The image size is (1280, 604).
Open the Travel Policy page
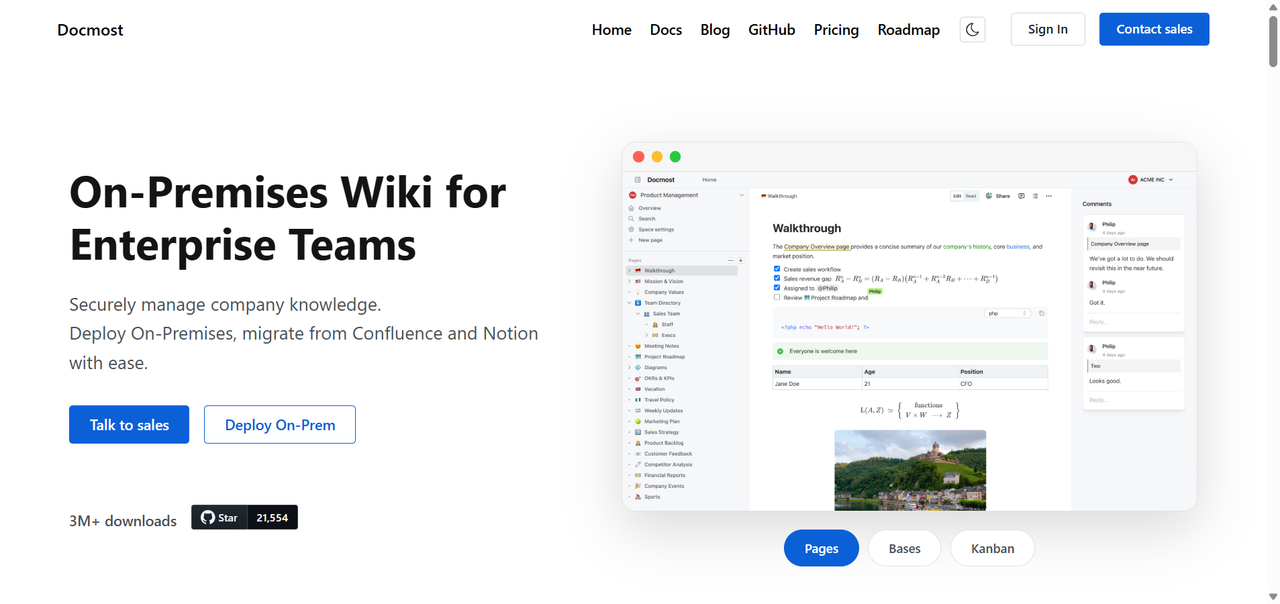pos(659,400)
